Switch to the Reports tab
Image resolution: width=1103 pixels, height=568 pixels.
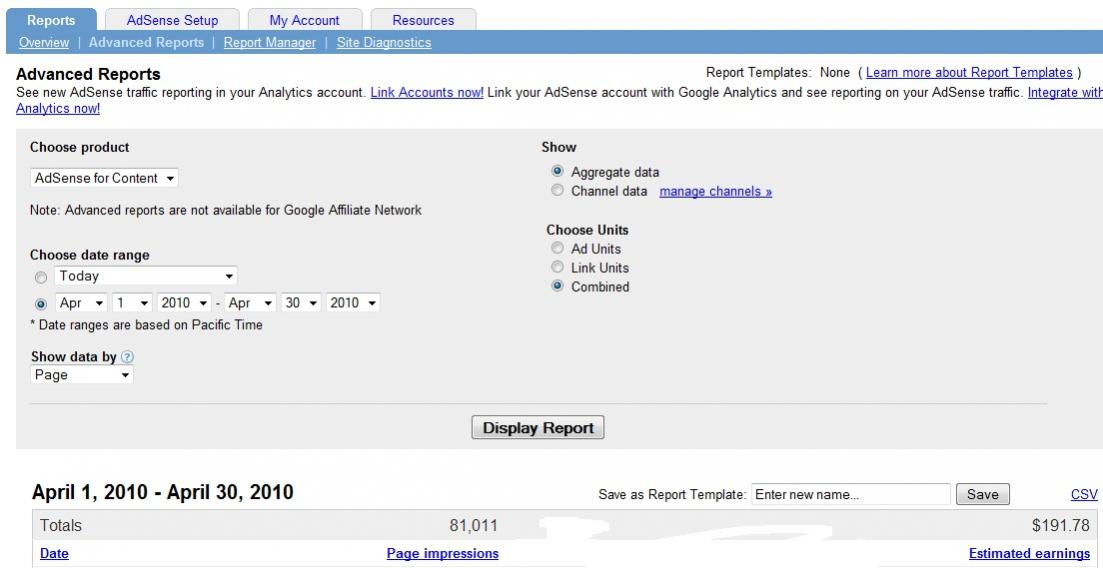click(x=51, y=20)
